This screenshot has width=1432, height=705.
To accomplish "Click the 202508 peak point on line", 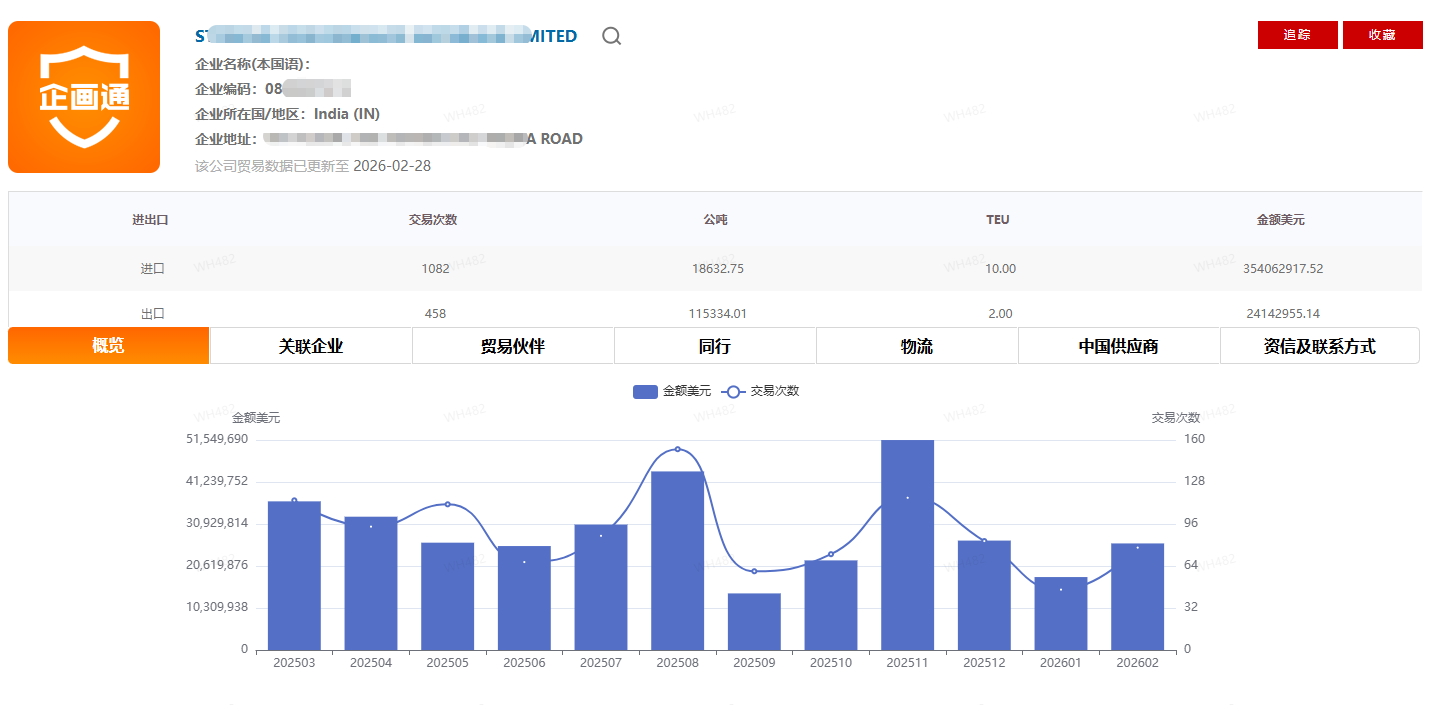I will pyautogui.click(x=677, y=449).
